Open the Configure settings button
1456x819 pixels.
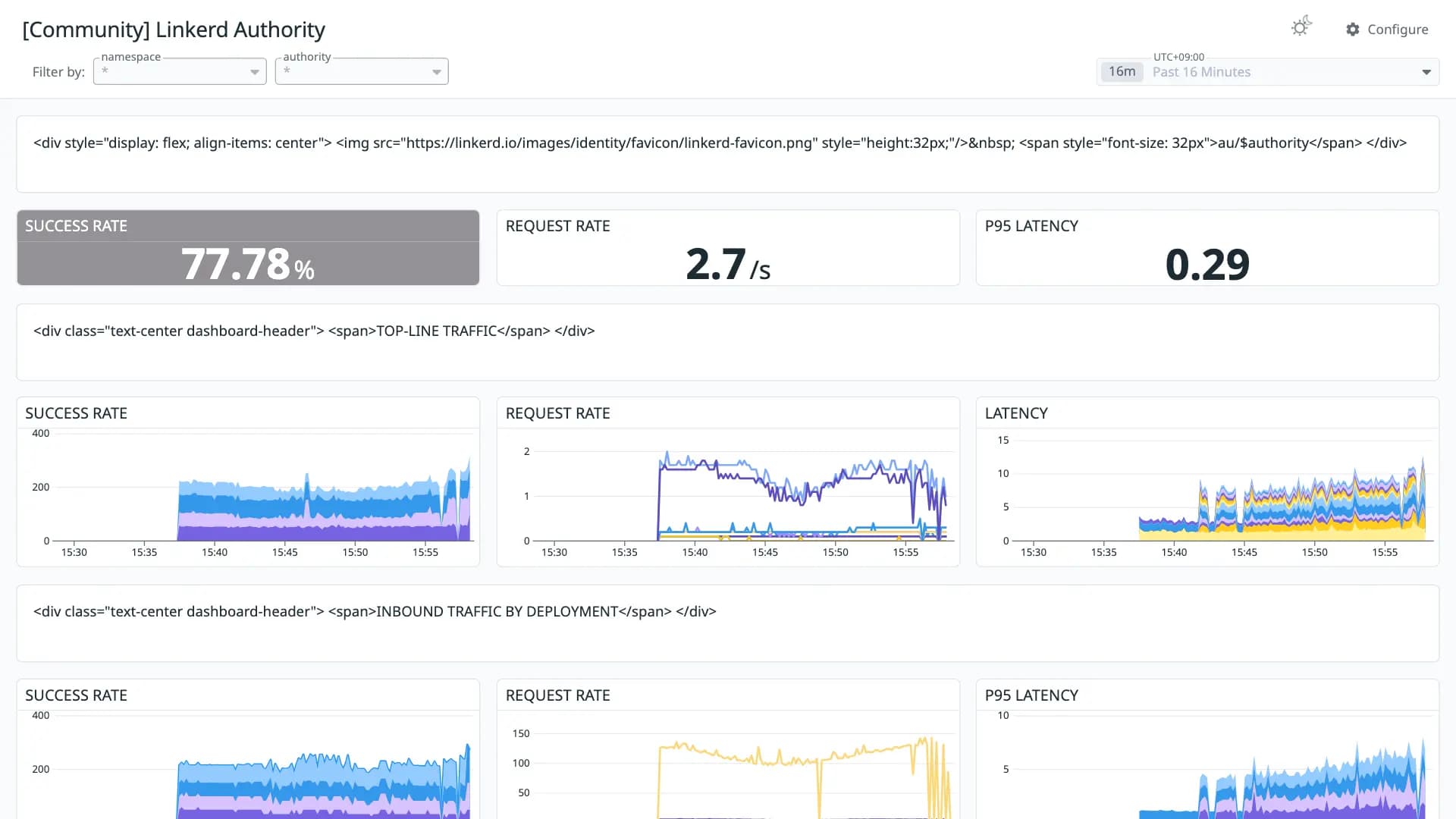coord(1387,30)
